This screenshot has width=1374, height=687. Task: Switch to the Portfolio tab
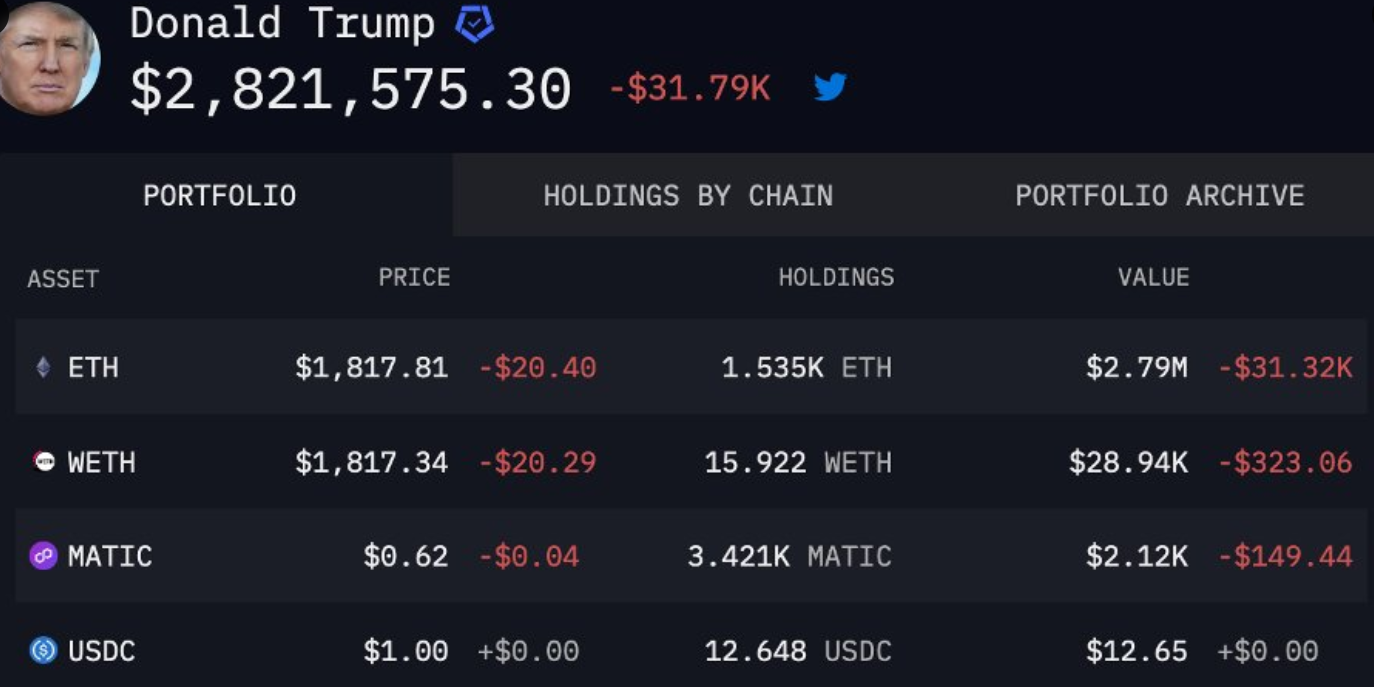(219, 195)
